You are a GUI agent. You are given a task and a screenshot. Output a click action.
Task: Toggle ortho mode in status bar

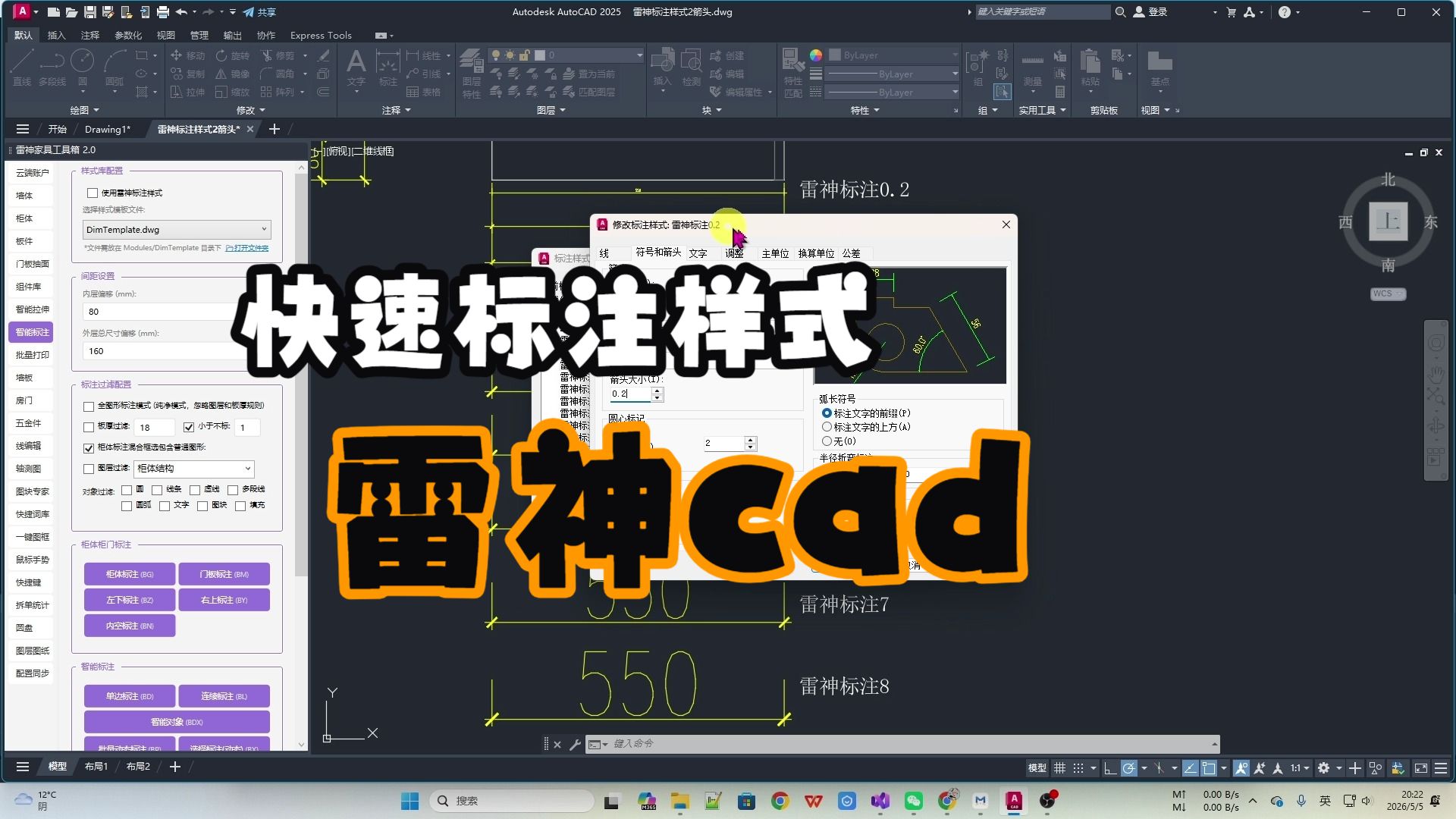1109,768
